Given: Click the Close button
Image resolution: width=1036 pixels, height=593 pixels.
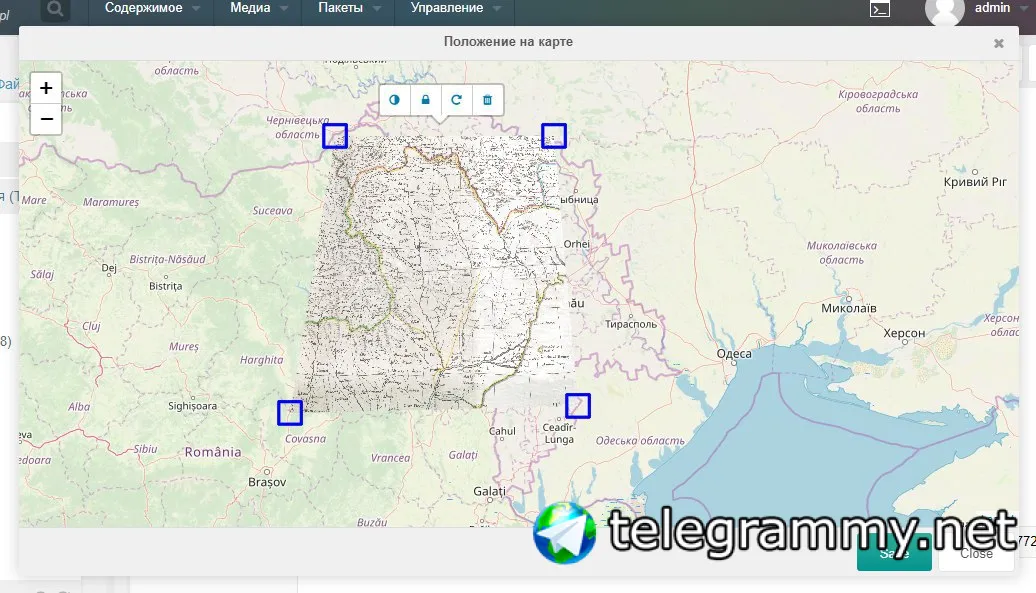Looking at the screenshot, I should pos(976,553).
